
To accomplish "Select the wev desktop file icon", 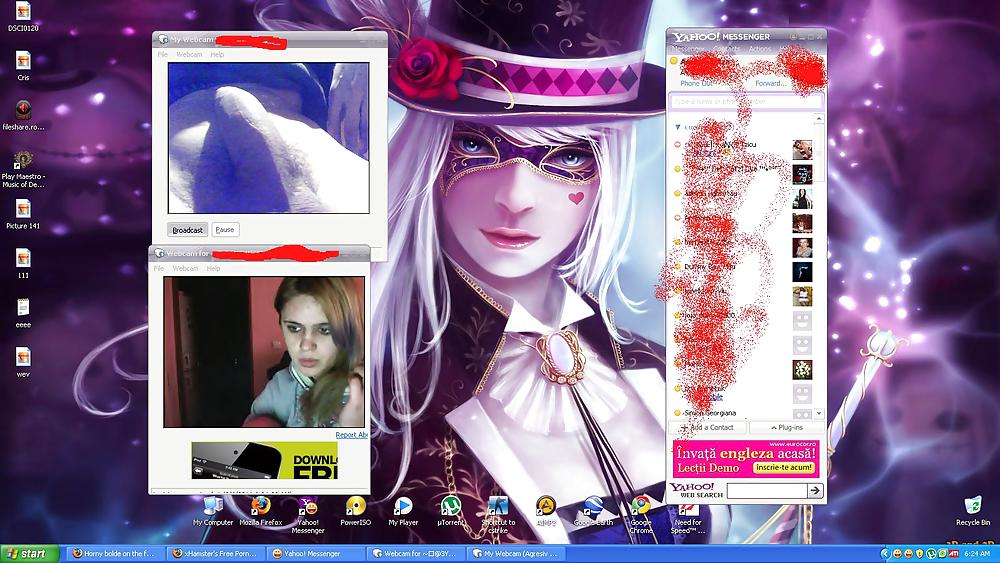I will click(23, 362).
